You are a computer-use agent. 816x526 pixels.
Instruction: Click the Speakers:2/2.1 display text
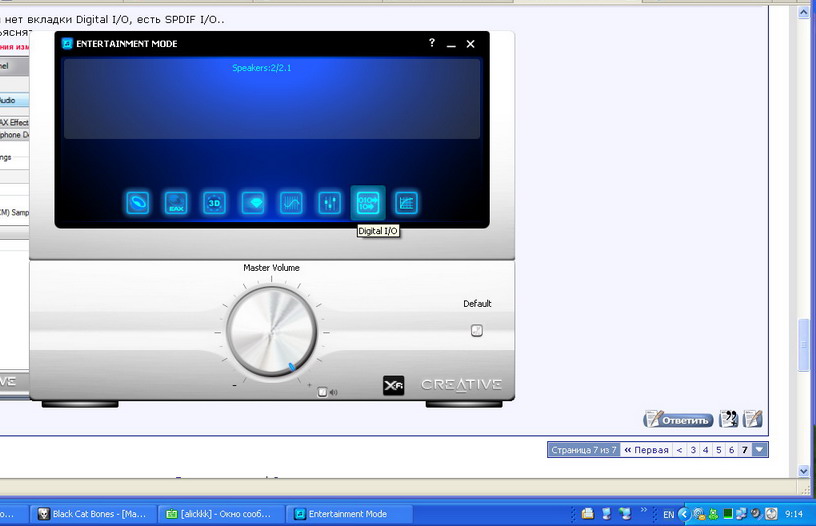[262, 68]
